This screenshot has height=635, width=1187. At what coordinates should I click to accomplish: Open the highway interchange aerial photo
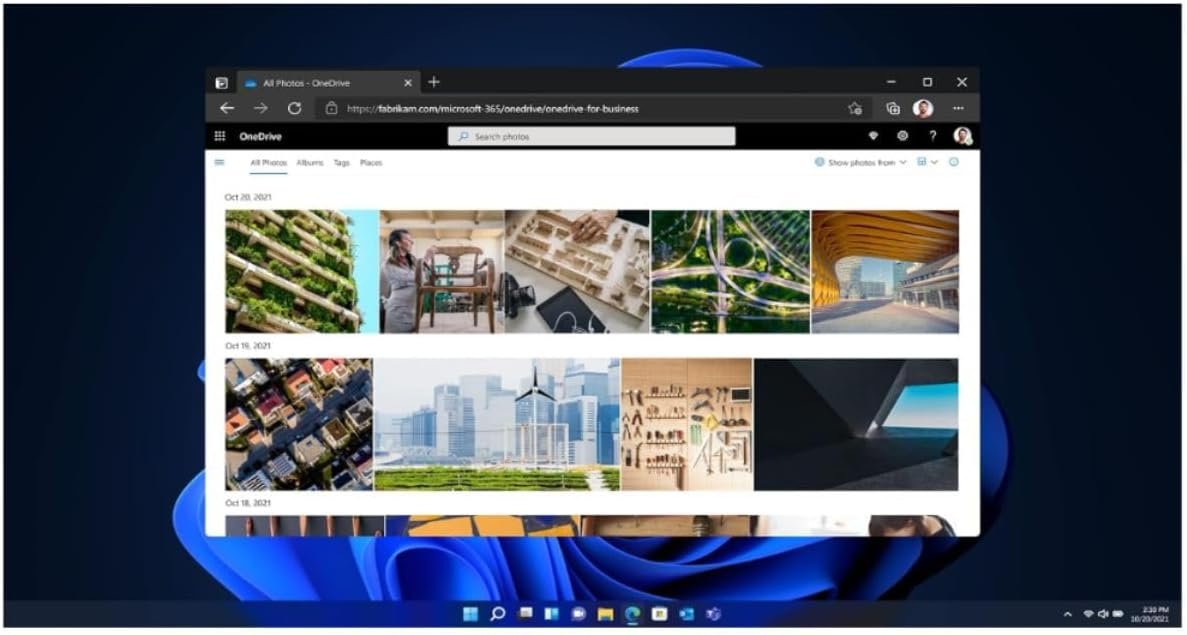(x=730, y=271)
